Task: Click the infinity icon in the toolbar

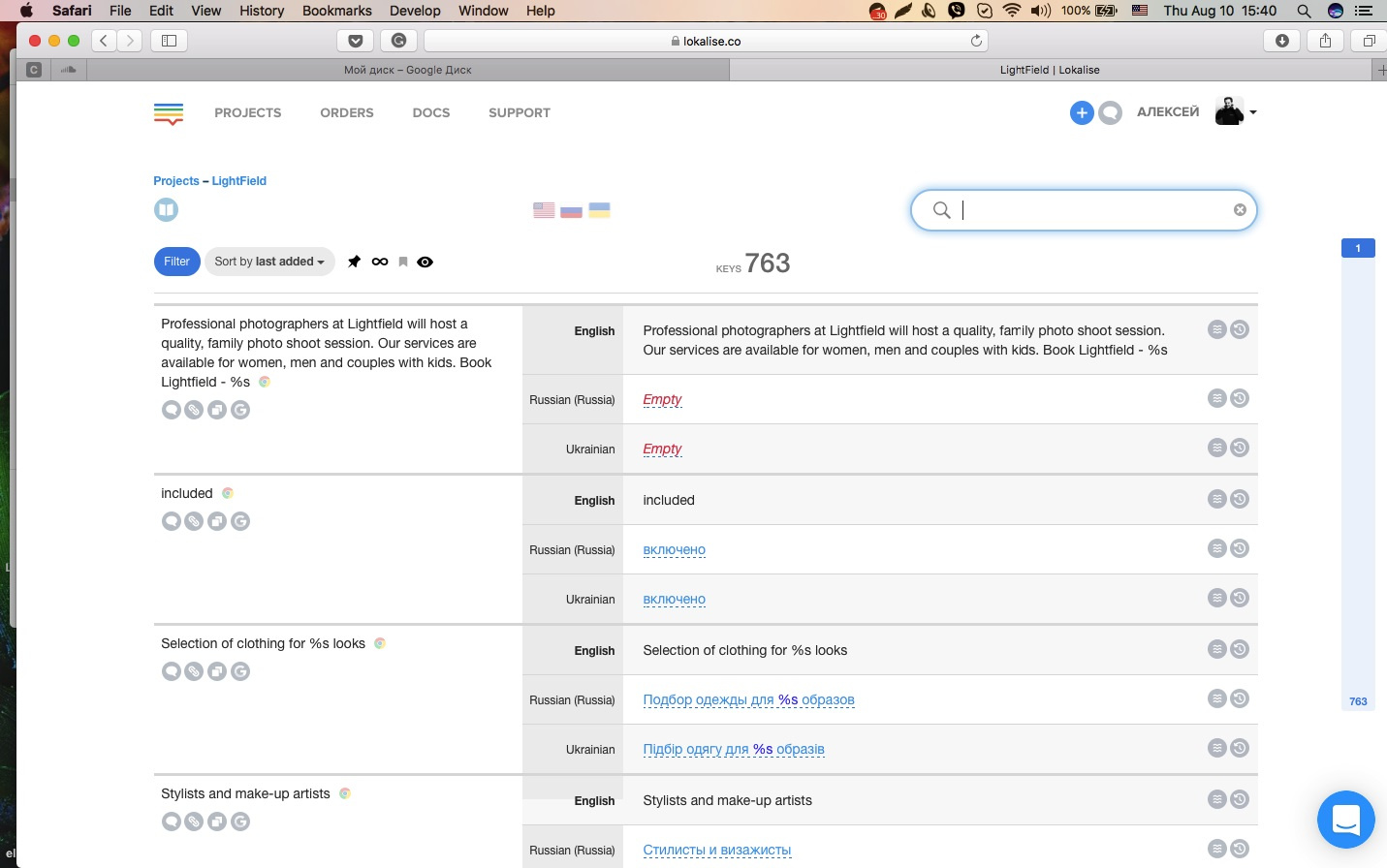Action: pyautogui.click(x=380, y=262)
